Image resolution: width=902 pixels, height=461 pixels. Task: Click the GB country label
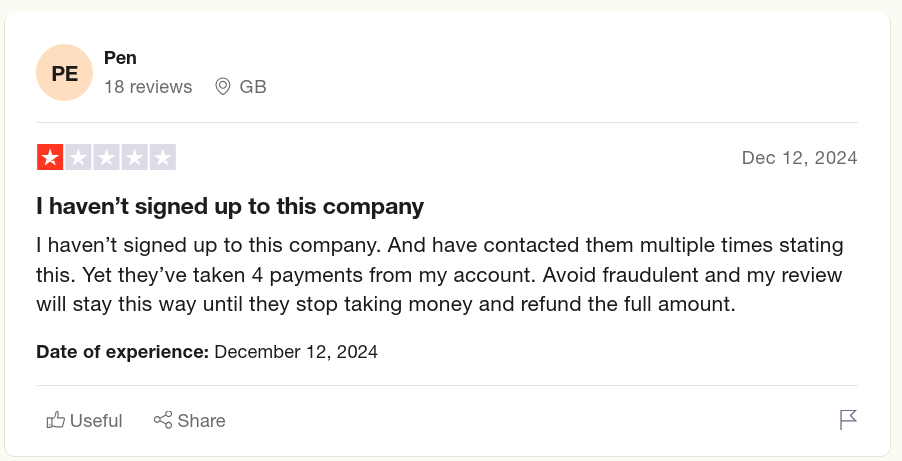tap(253, 87)
